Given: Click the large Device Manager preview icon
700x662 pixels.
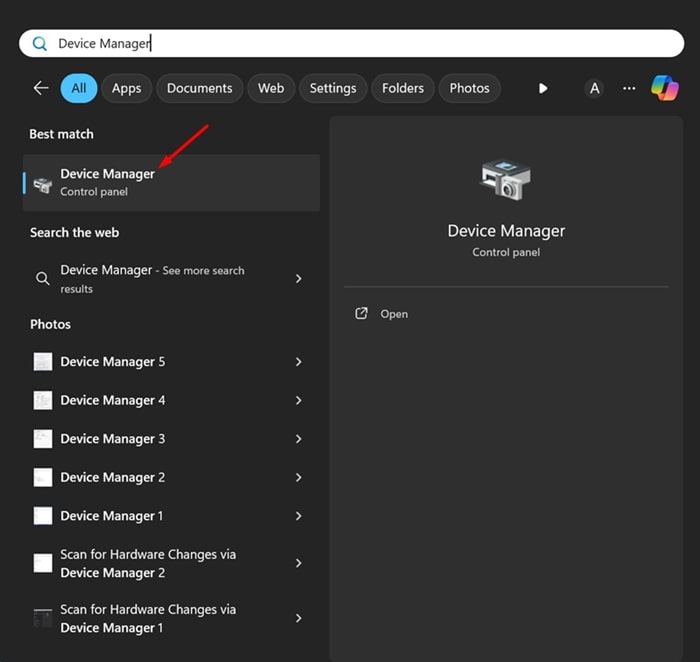Looking at the screenshot, I should click(x=506, y=181).
